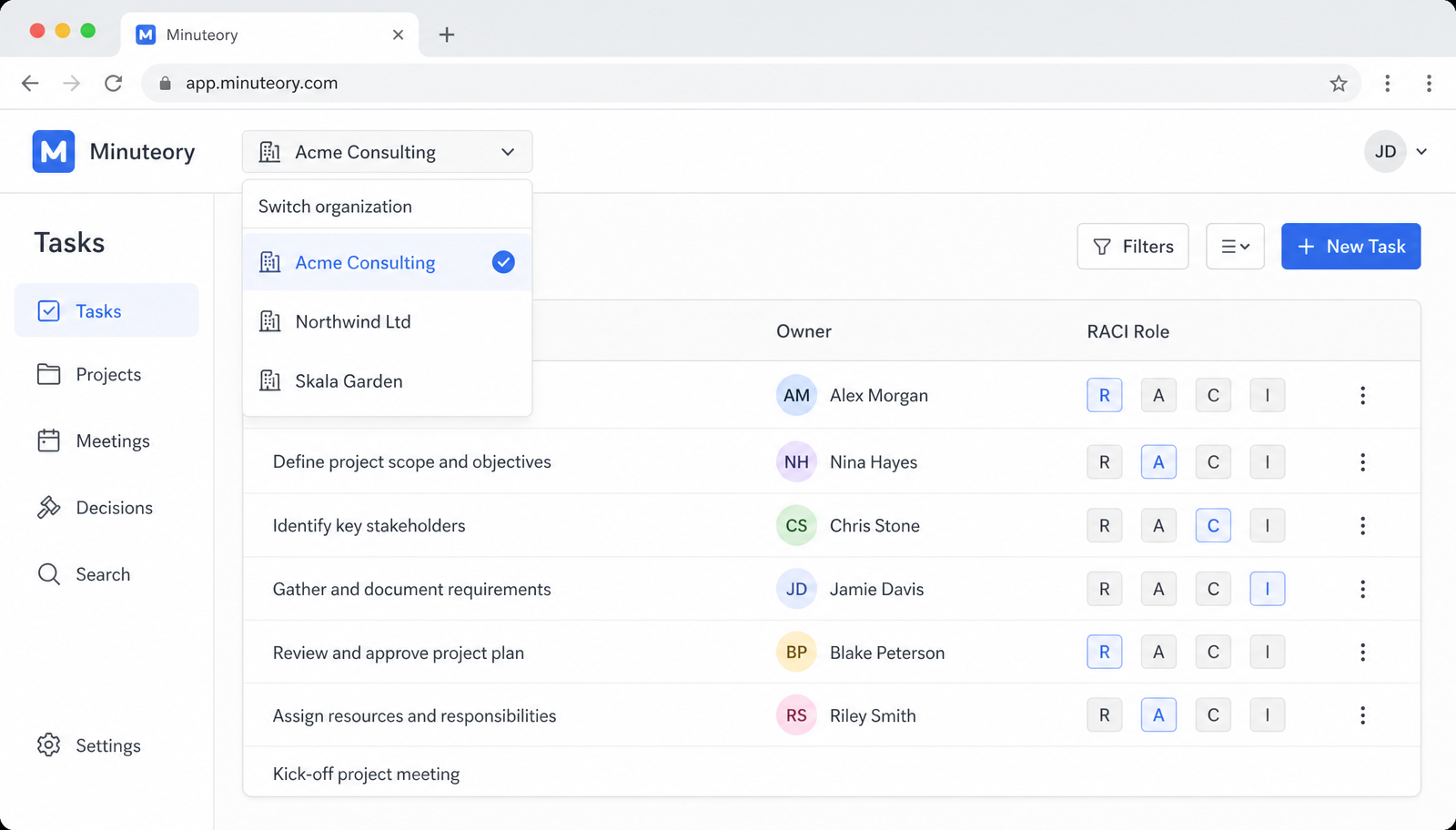Bookmark this page with the star
The width and height of the screenshot is (1456, 830).
click(1339, 84)
